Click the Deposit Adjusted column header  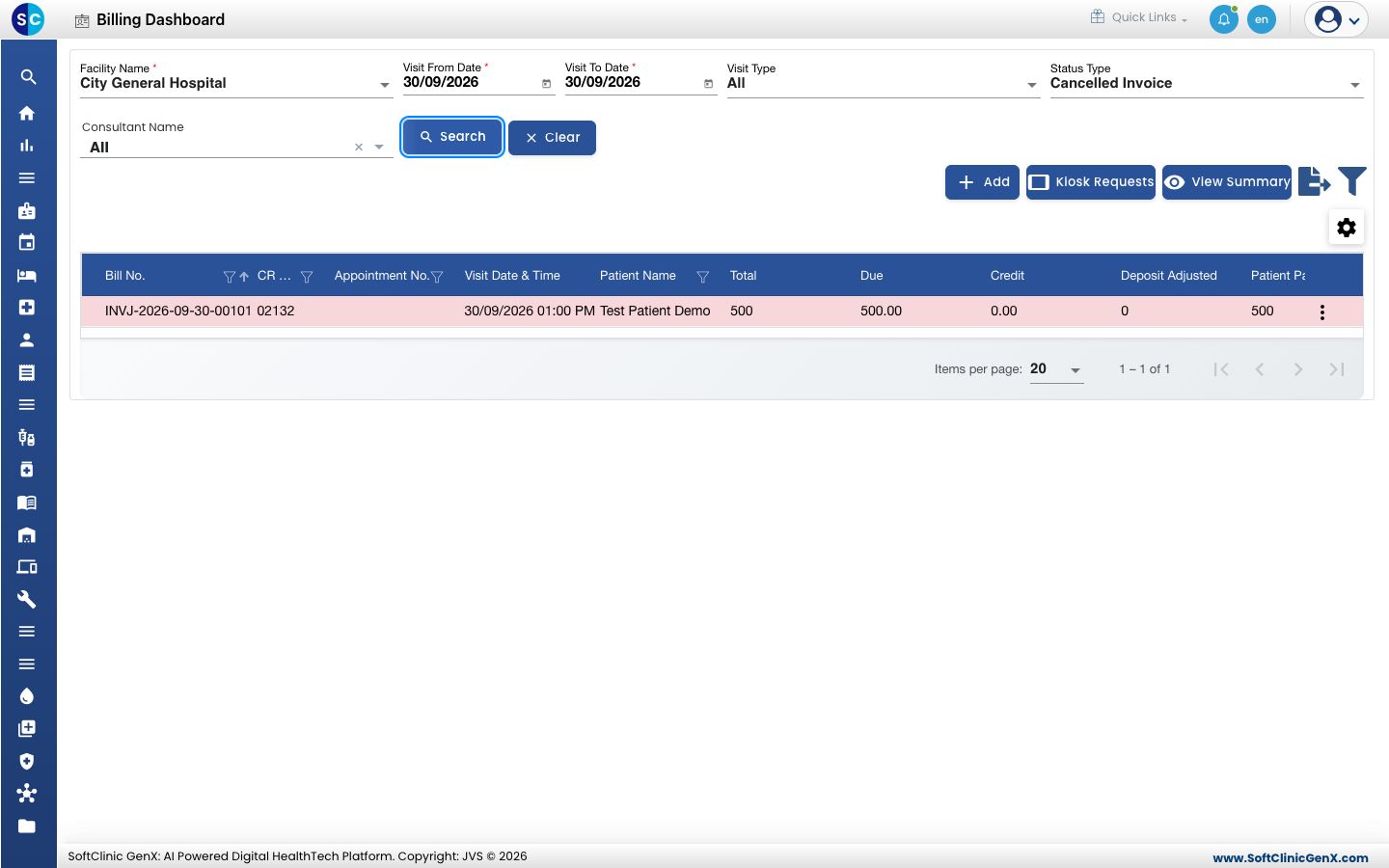[x=1169, y=276]
